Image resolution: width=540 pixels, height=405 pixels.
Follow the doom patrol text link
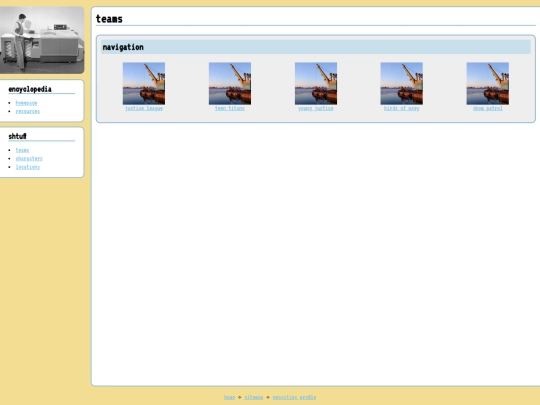[x=488, y=108]
